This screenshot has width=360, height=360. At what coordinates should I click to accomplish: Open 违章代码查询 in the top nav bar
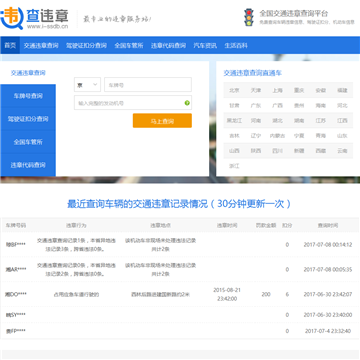tap(168, 45)
